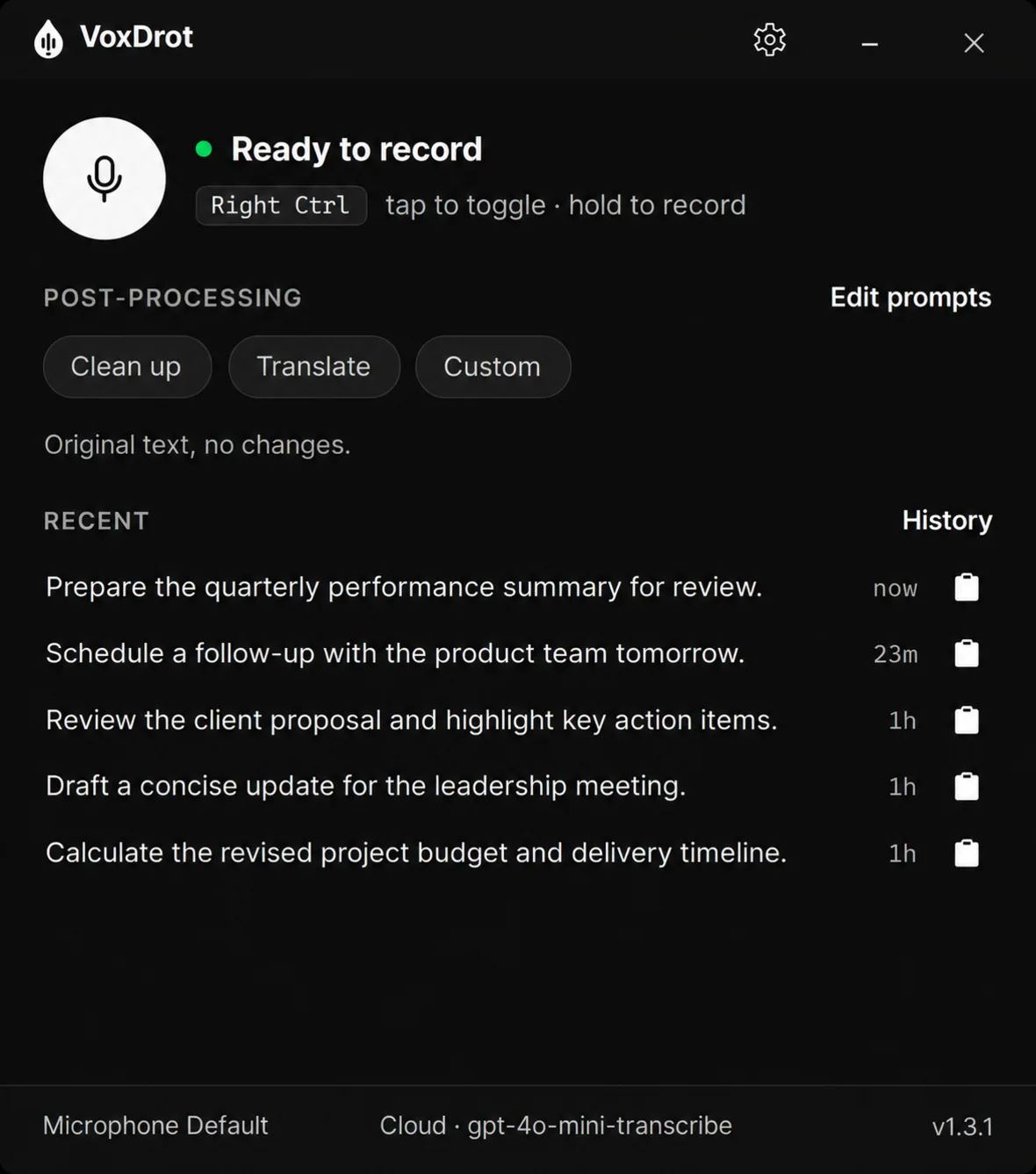Viewport: 1036px width, 1174px height.
Task: Open the full History
Action: point(947,520)
